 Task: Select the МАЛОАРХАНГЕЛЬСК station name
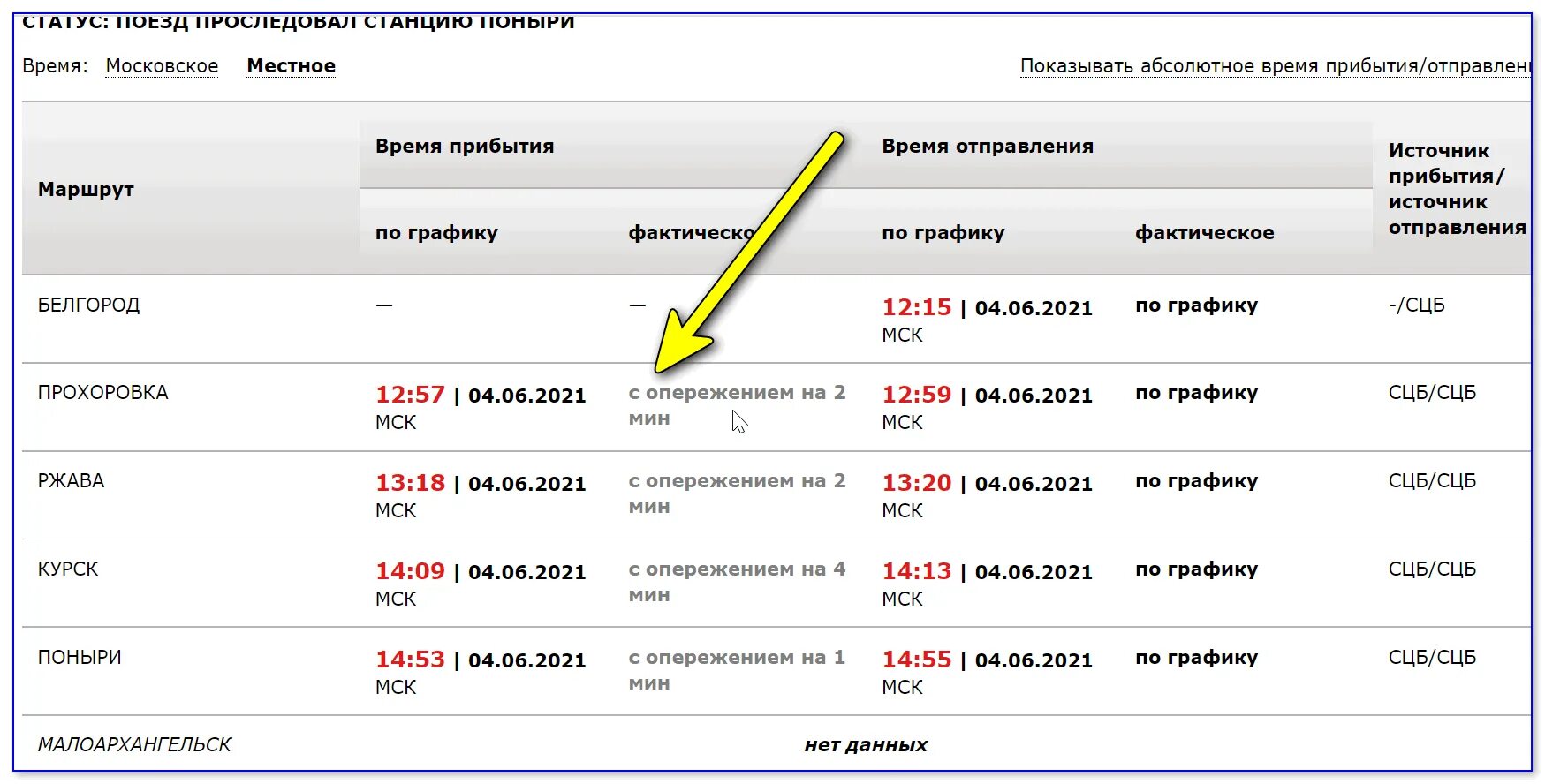[x=134, y=745]
